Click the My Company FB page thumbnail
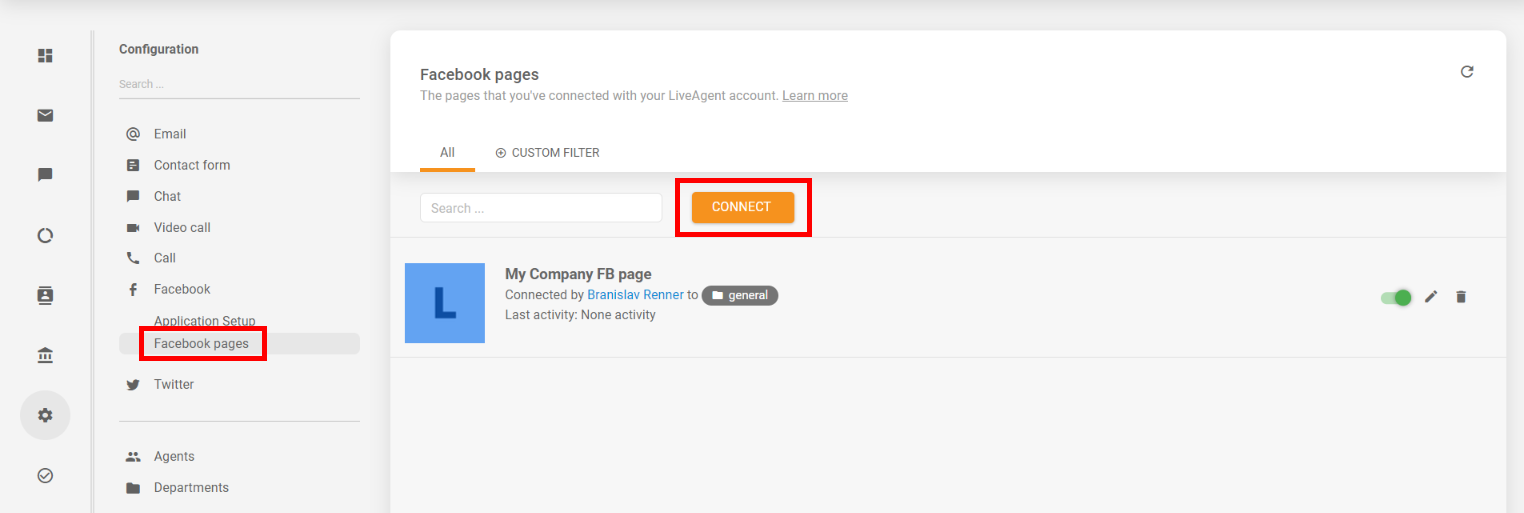 pos(445,303)
